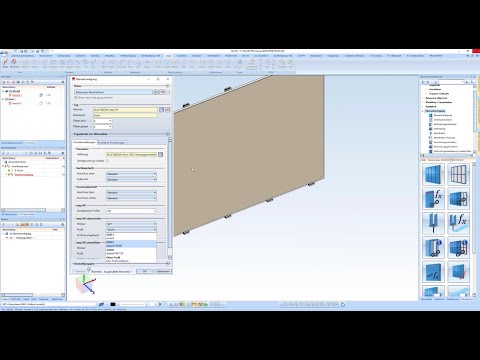Click the highlighted orange icon in bottom-left panel toolbar
Screen dimensions: 480x360
[24, 225]
